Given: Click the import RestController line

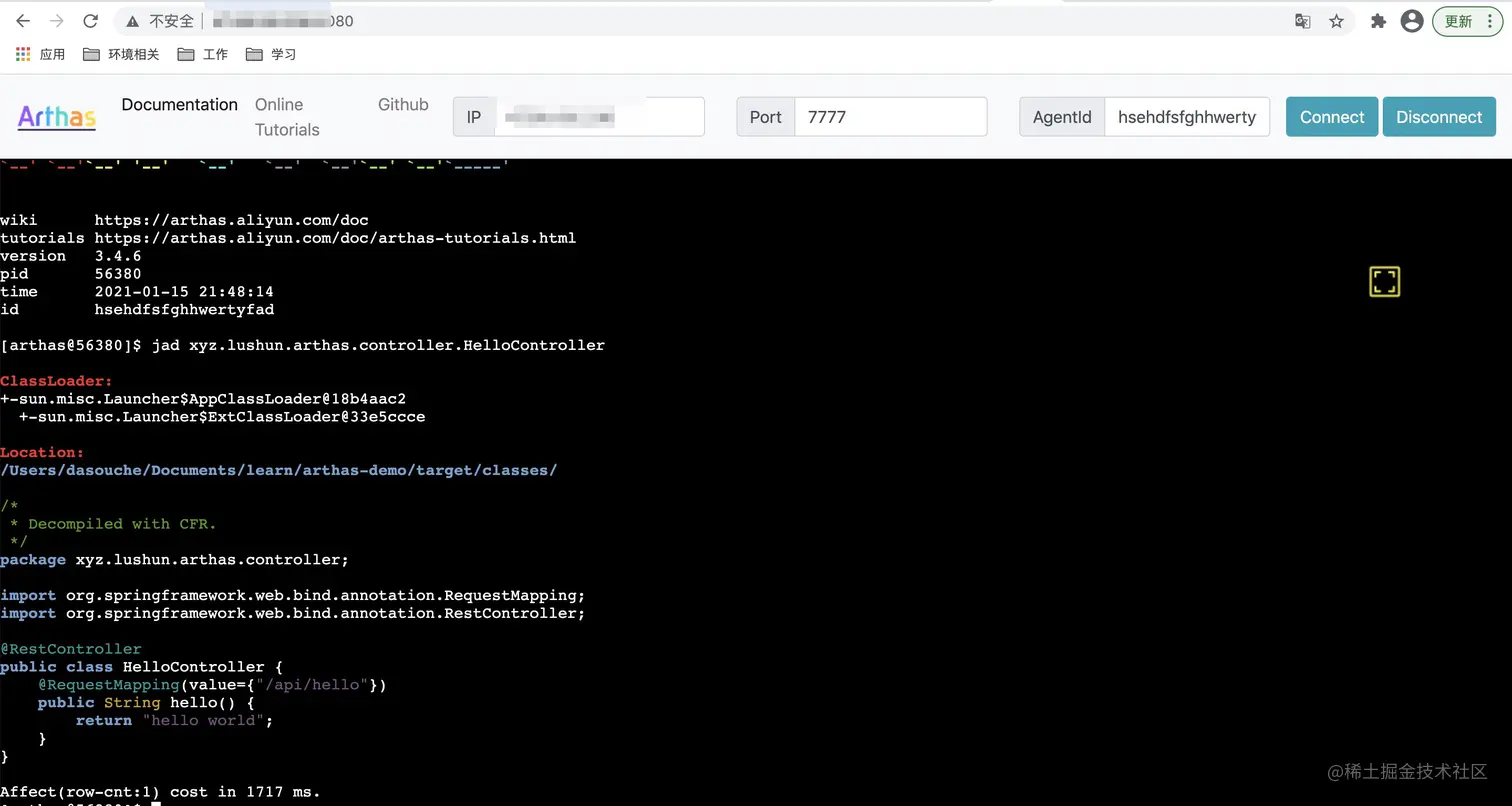Looking at the screenshot, I should (x=292, y=613).
